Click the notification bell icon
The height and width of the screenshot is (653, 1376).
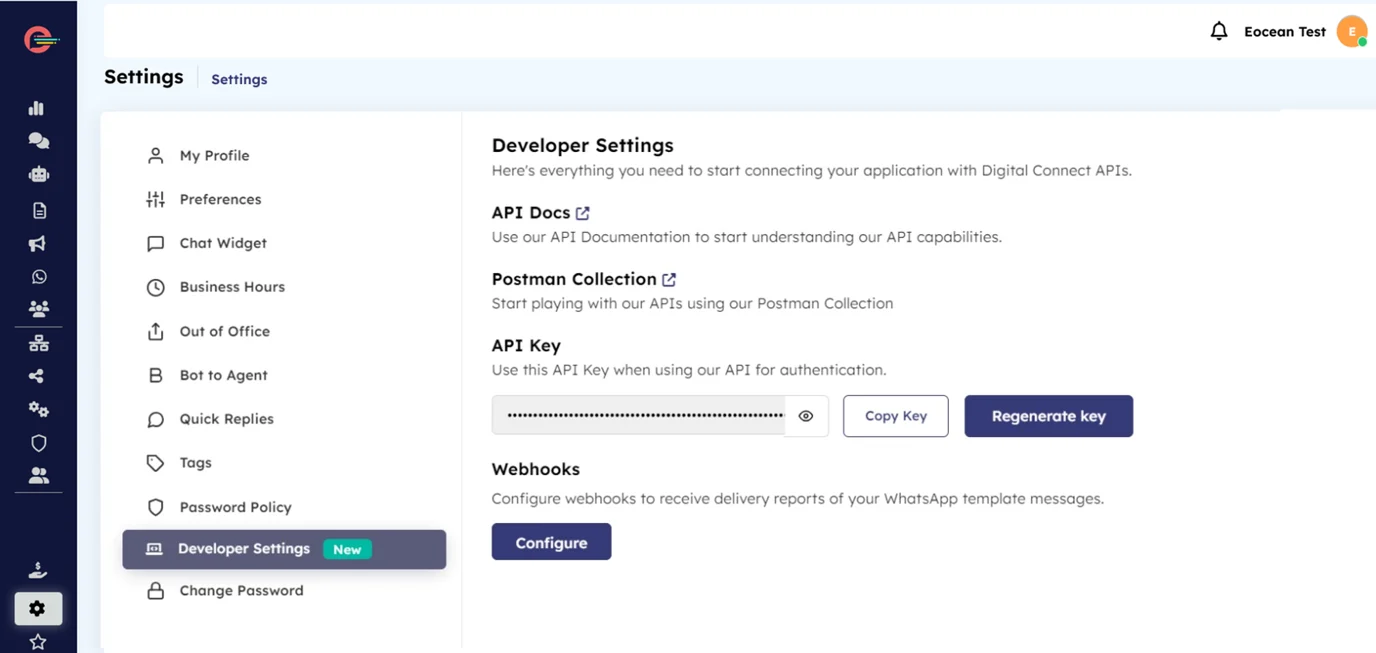coord(1218,32)
